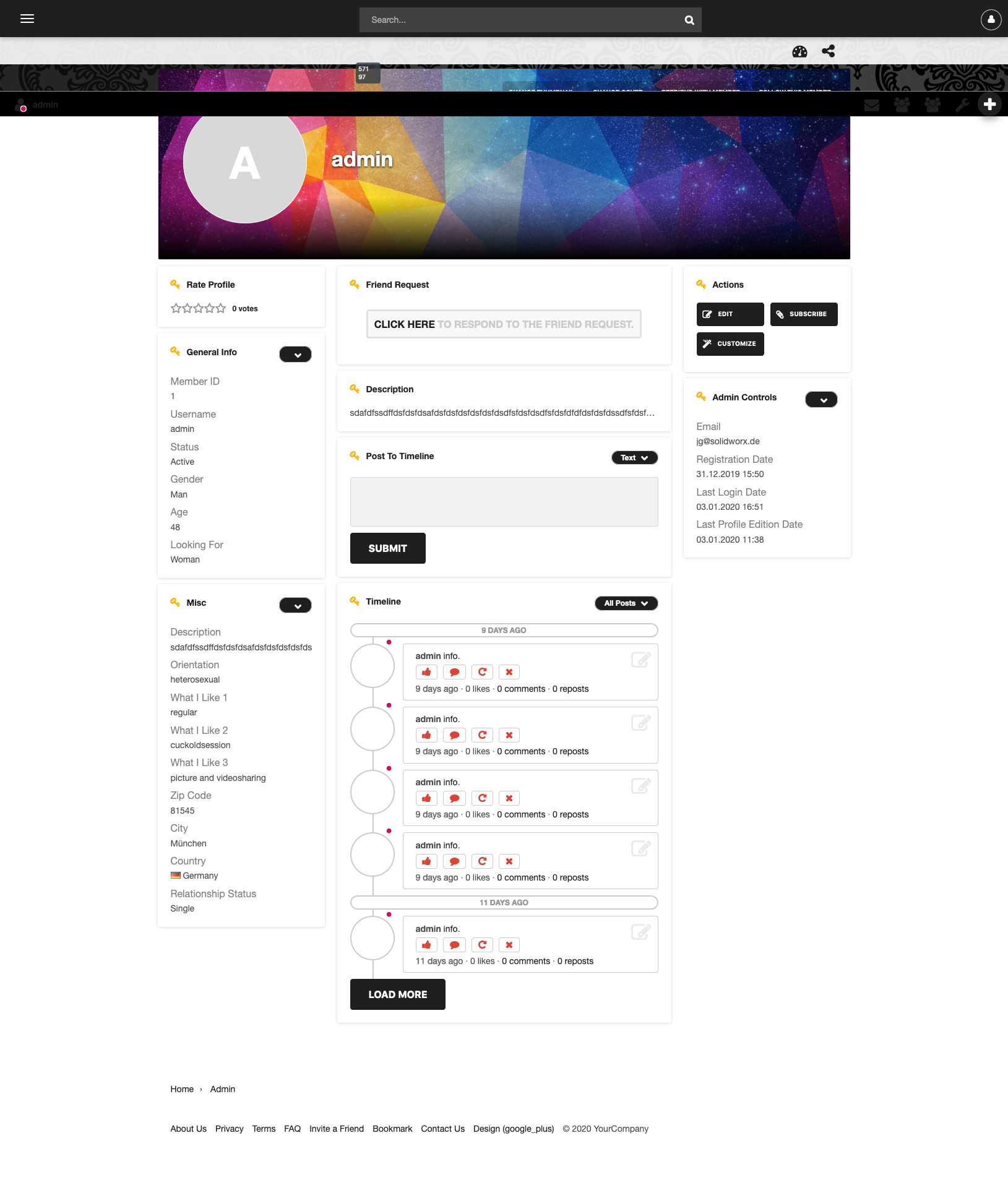Open the All Posts timeline filter
The height and width of the screenshot is (1180, 1008).
626,603
